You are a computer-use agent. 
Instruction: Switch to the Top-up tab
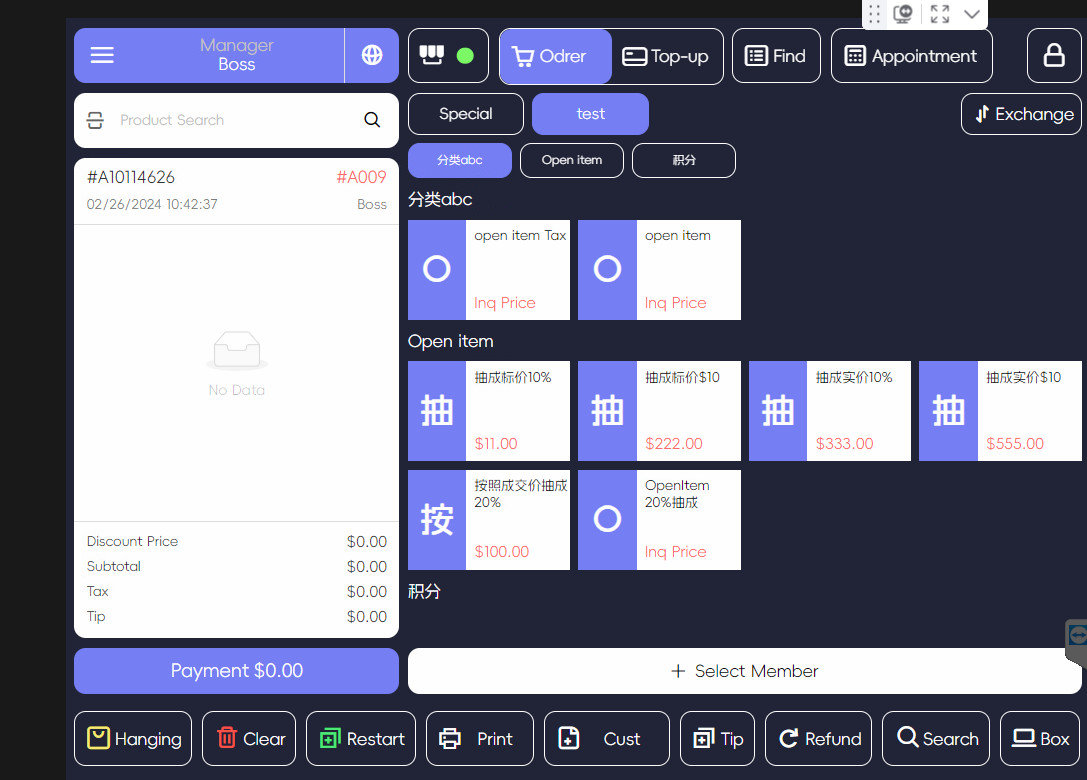(x=666, y=56)
